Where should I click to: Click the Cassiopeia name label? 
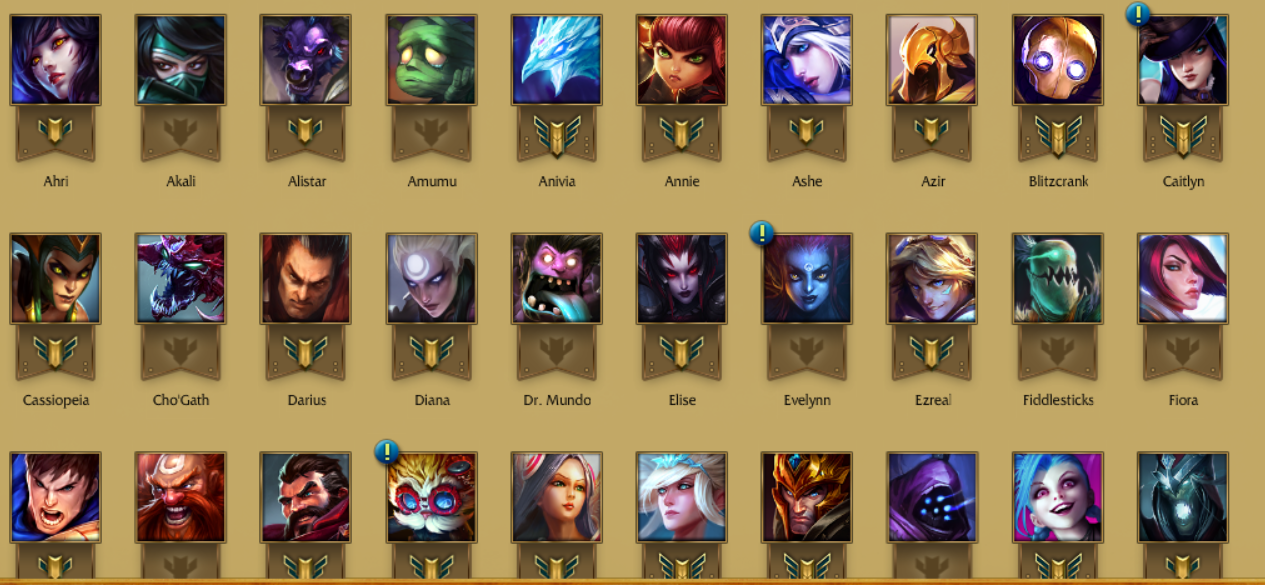(56, 400)
